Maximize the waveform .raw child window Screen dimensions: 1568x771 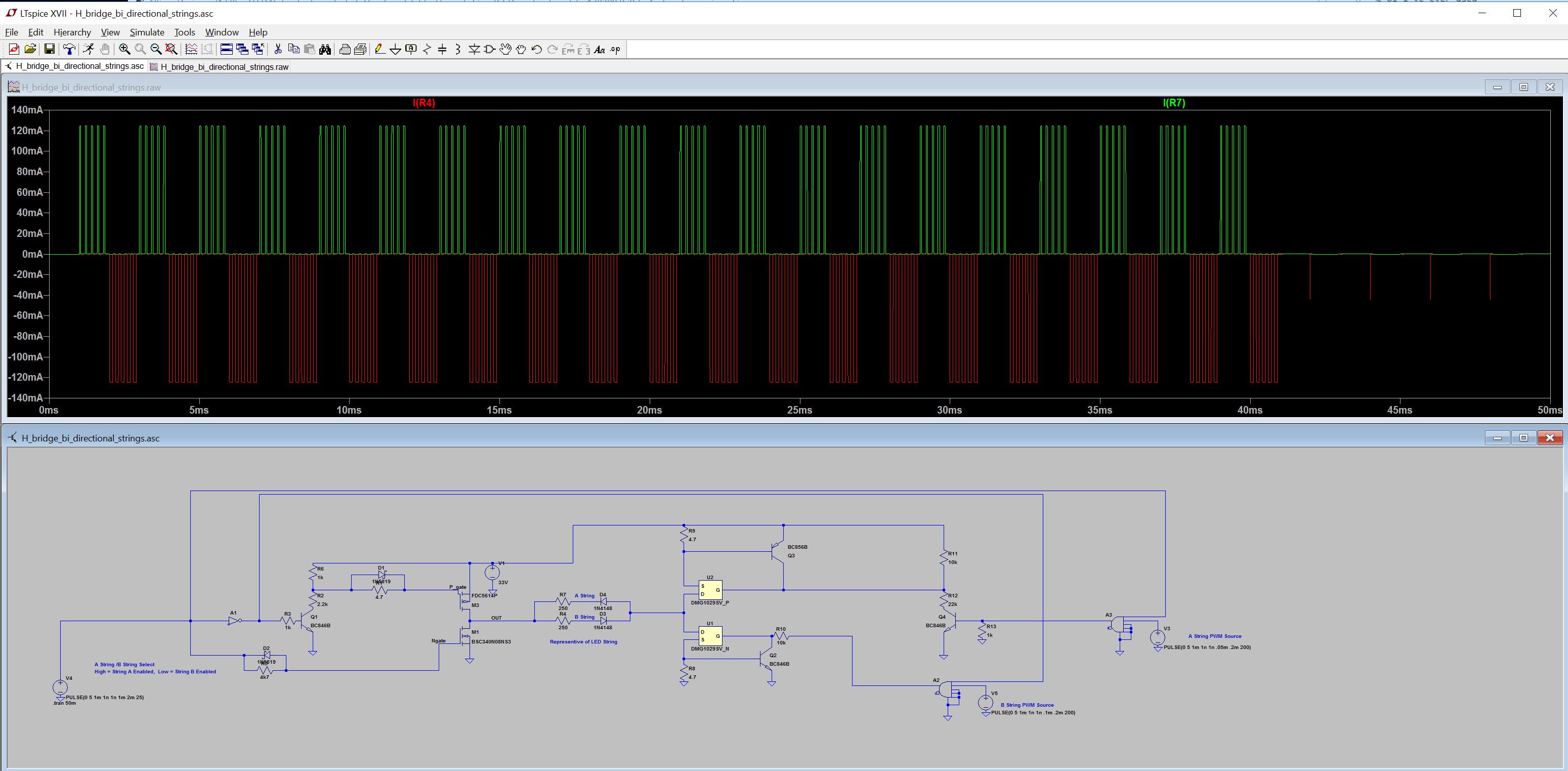tap(1523, 87)
